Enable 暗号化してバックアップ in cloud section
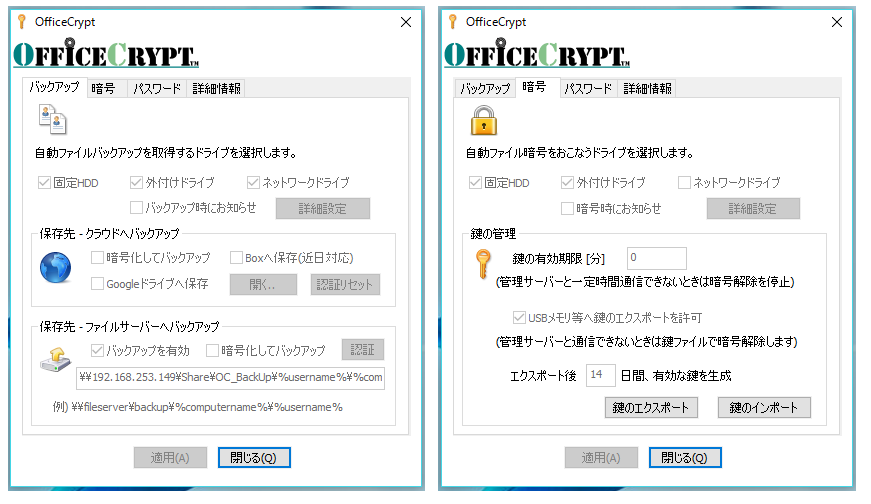Screen dimensions: 871x504 97,258
